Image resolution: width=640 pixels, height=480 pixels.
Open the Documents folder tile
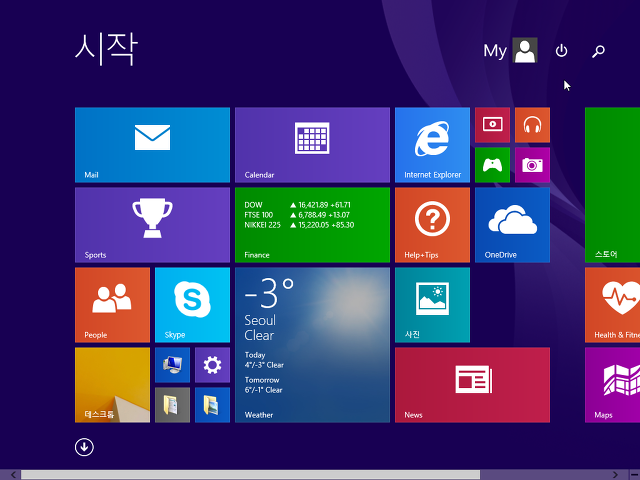(x=172, y=405)
